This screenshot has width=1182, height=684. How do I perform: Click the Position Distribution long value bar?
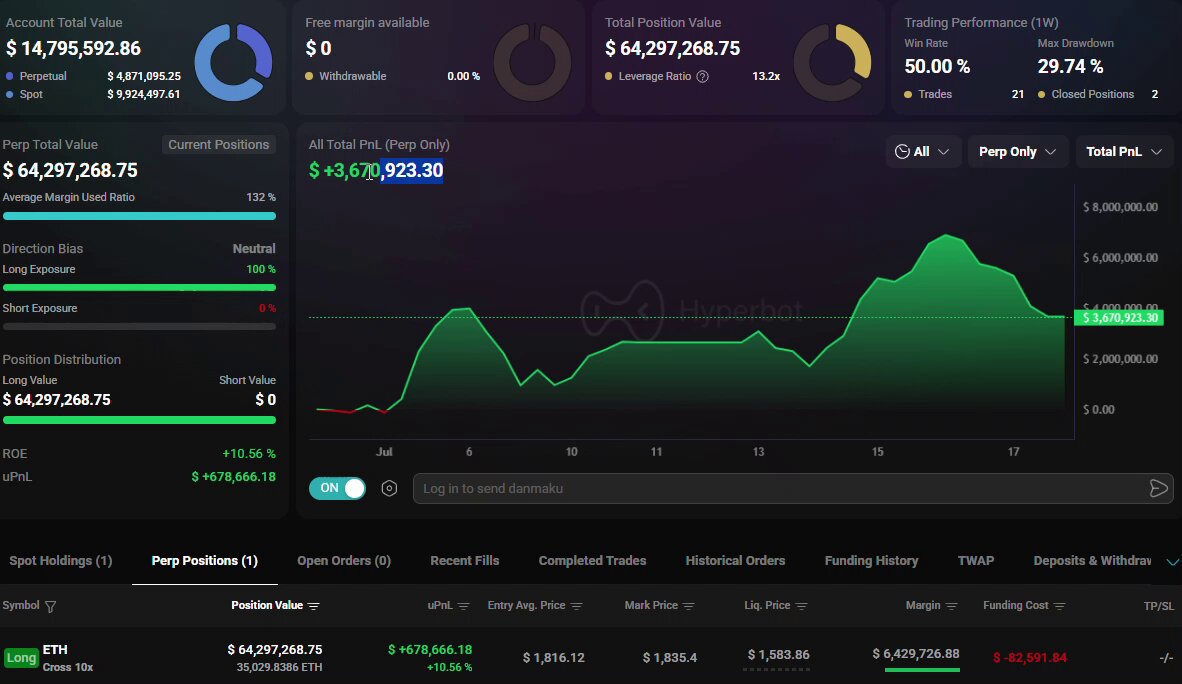click(x=139, y=420)
